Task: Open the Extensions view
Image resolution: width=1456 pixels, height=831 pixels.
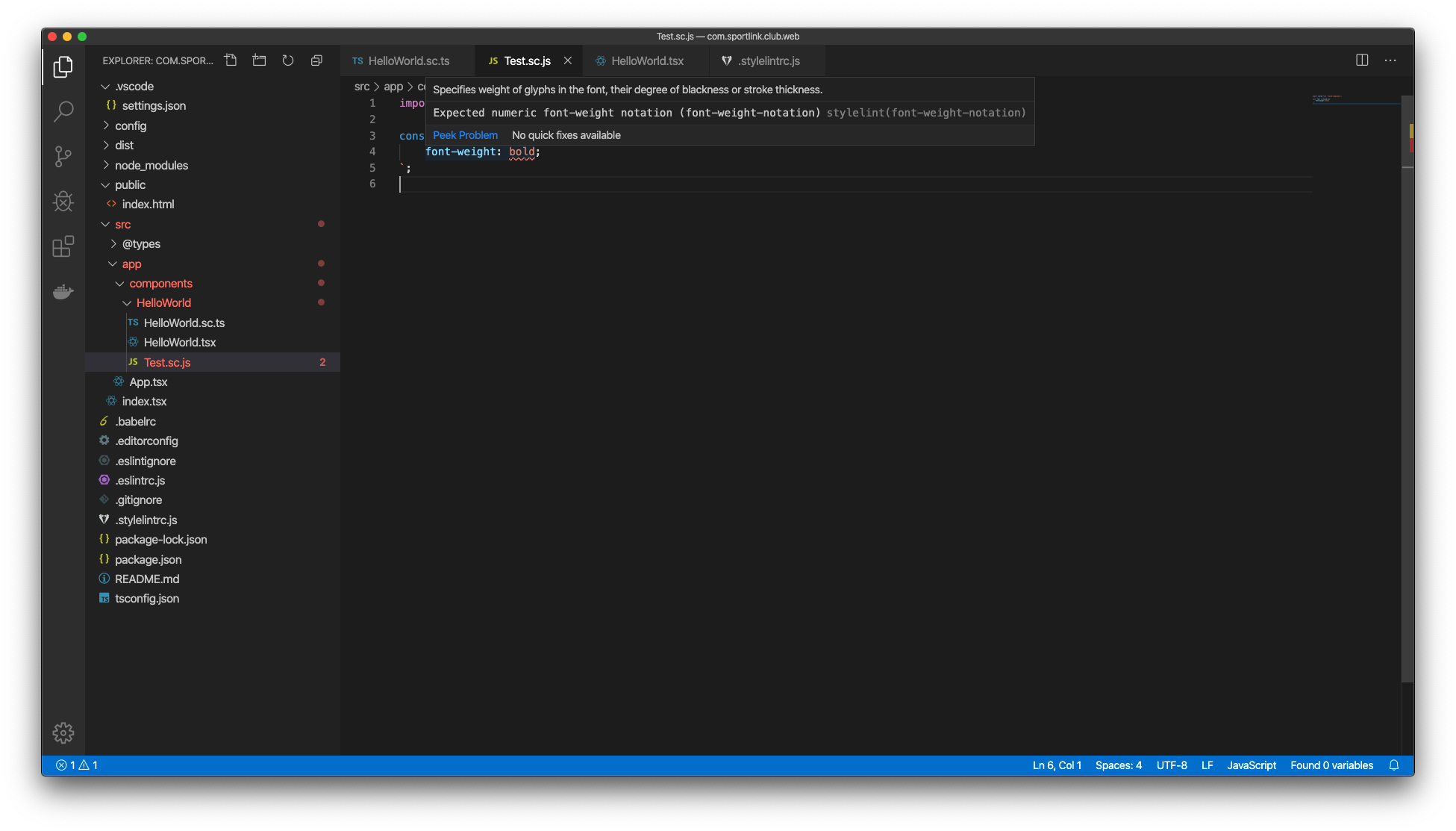Action: click(x=63, y=246)
